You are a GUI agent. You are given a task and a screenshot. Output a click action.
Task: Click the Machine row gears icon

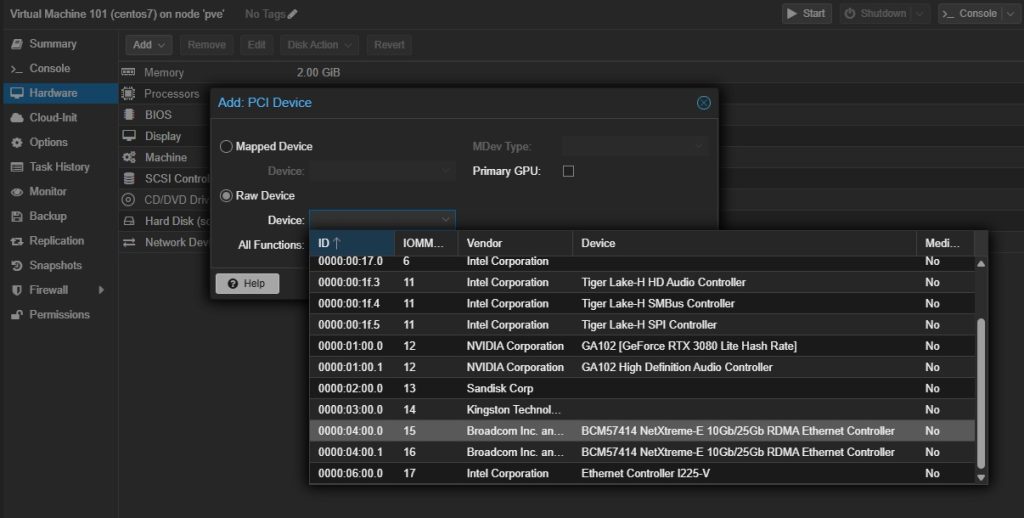tap(129, 157)
